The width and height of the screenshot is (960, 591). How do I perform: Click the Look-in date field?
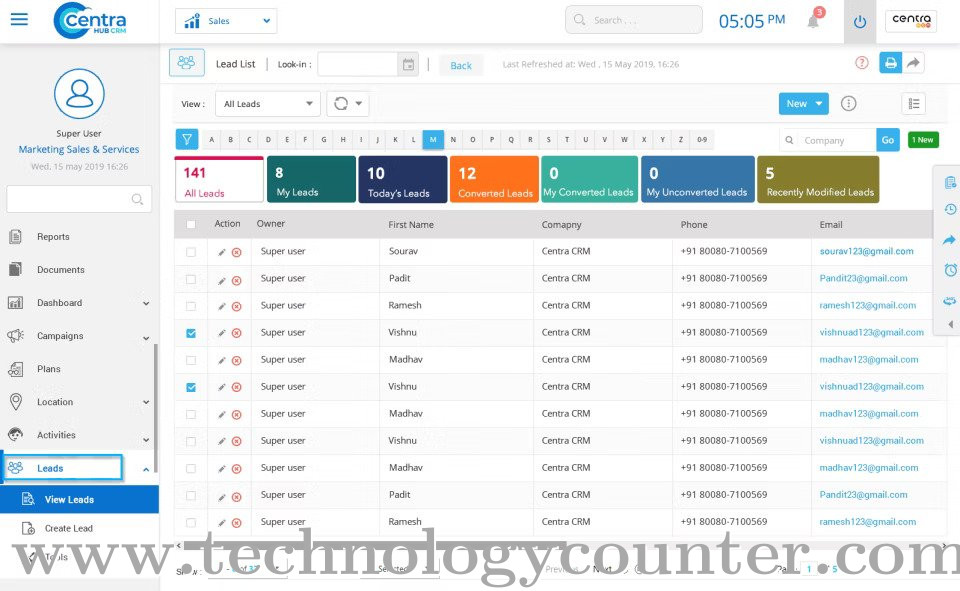pos(358,64)
